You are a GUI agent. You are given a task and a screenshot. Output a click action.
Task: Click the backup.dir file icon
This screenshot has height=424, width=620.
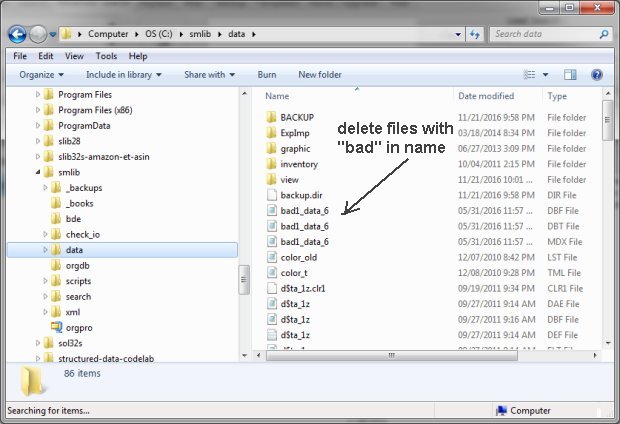pos(272,195)
